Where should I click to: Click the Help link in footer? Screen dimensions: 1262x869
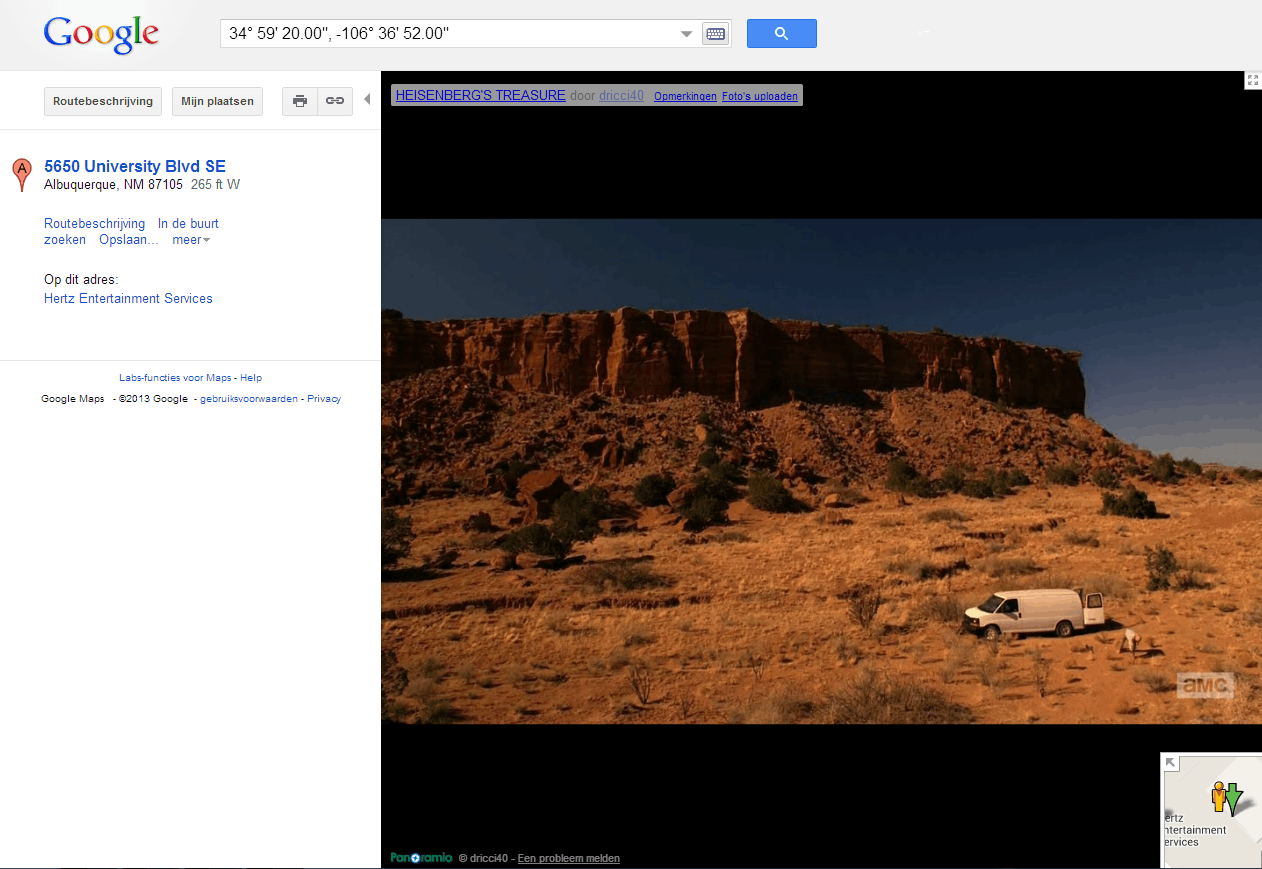point(251,377)
